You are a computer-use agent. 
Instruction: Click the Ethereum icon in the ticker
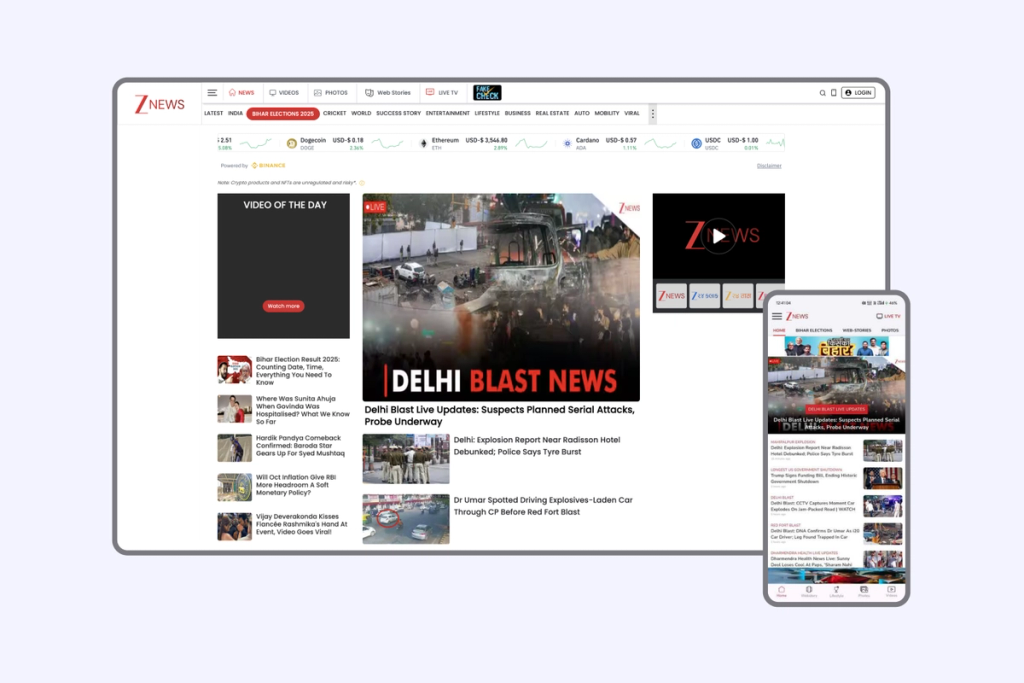(x=423, y=144)
